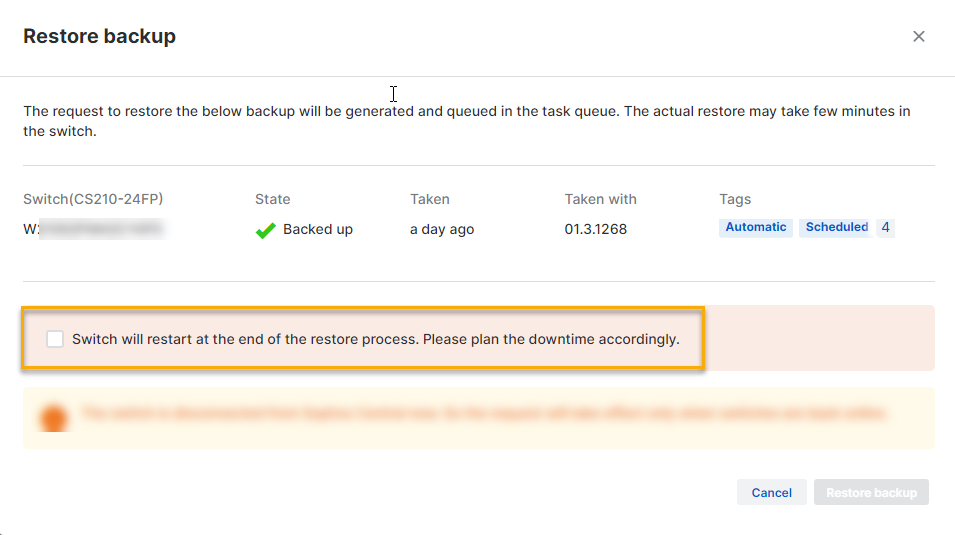Select the Automatic tag
Screen dimensions: 955x535
pyautogui.click(x=755, y=227)
